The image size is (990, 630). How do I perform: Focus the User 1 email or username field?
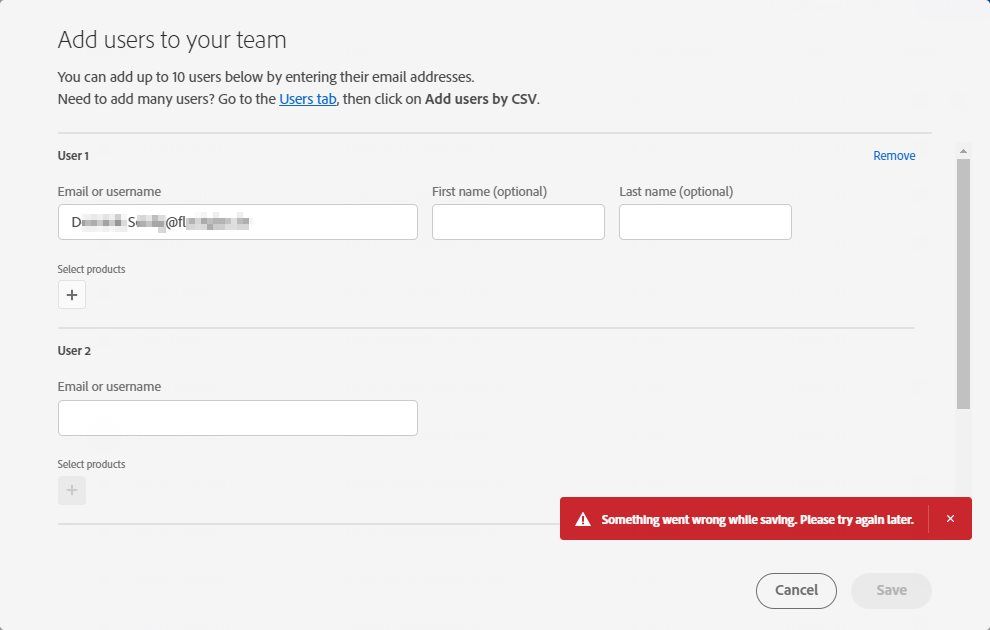pos(238,222)
